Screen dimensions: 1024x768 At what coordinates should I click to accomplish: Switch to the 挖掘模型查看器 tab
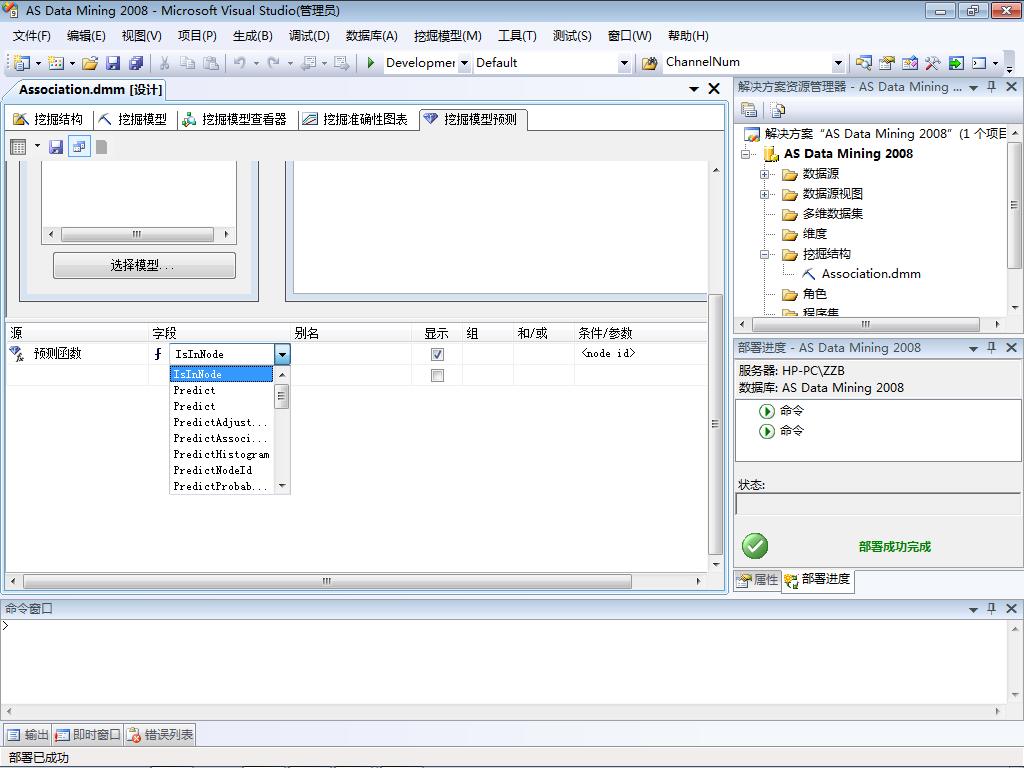click(235, 120)
